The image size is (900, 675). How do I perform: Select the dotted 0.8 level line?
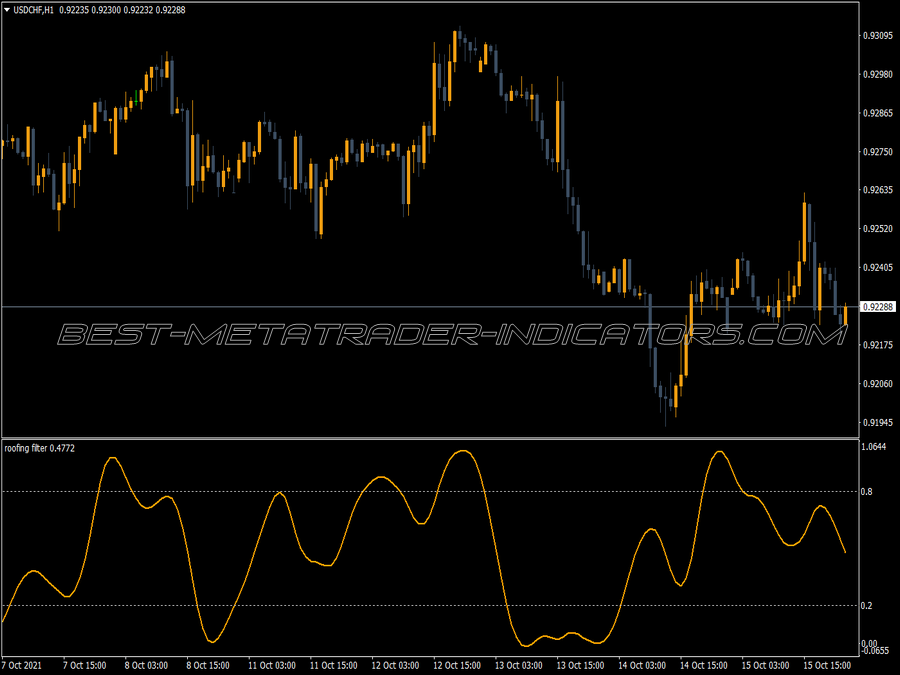click(x=430, y=491)
